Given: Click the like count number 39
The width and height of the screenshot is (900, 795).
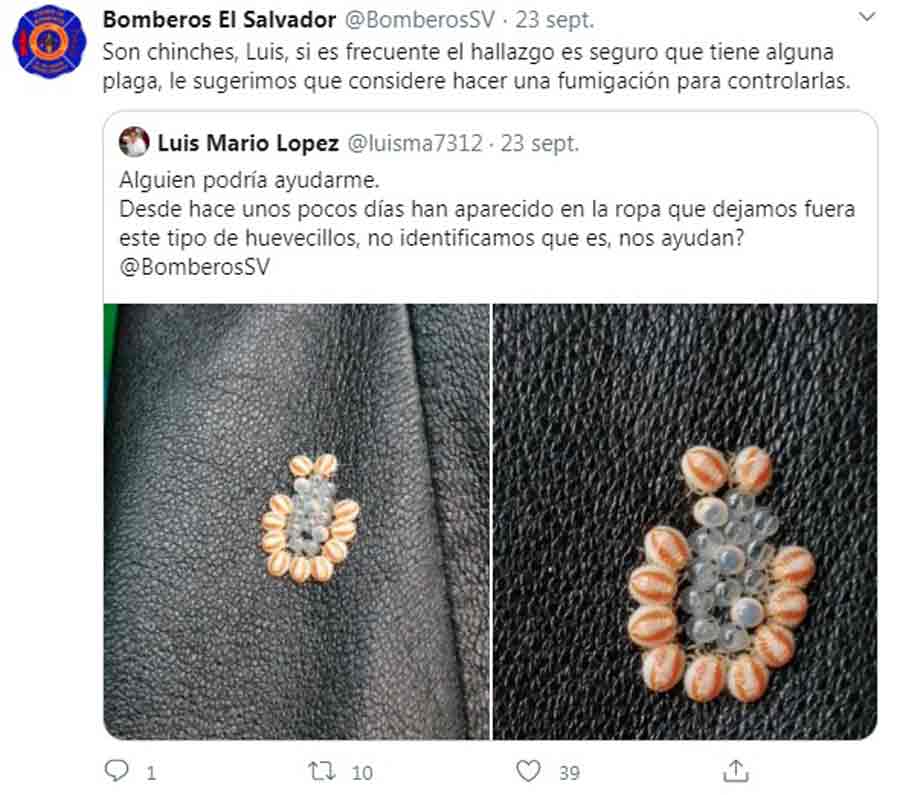Looking at the screenshot, I should tap(569, 773).
